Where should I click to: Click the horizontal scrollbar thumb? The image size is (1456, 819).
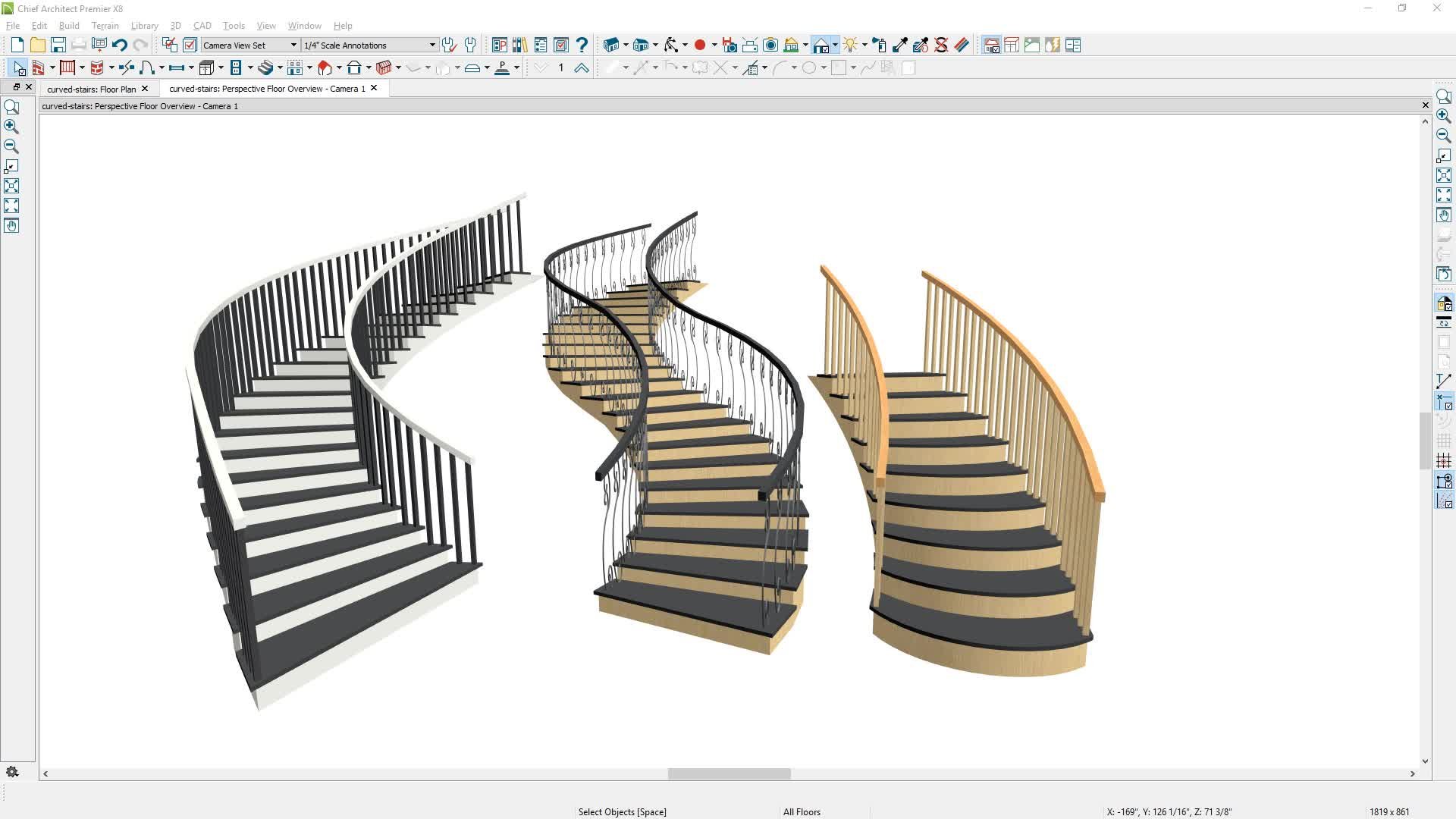pyautogui.click(x=729, y=773)
